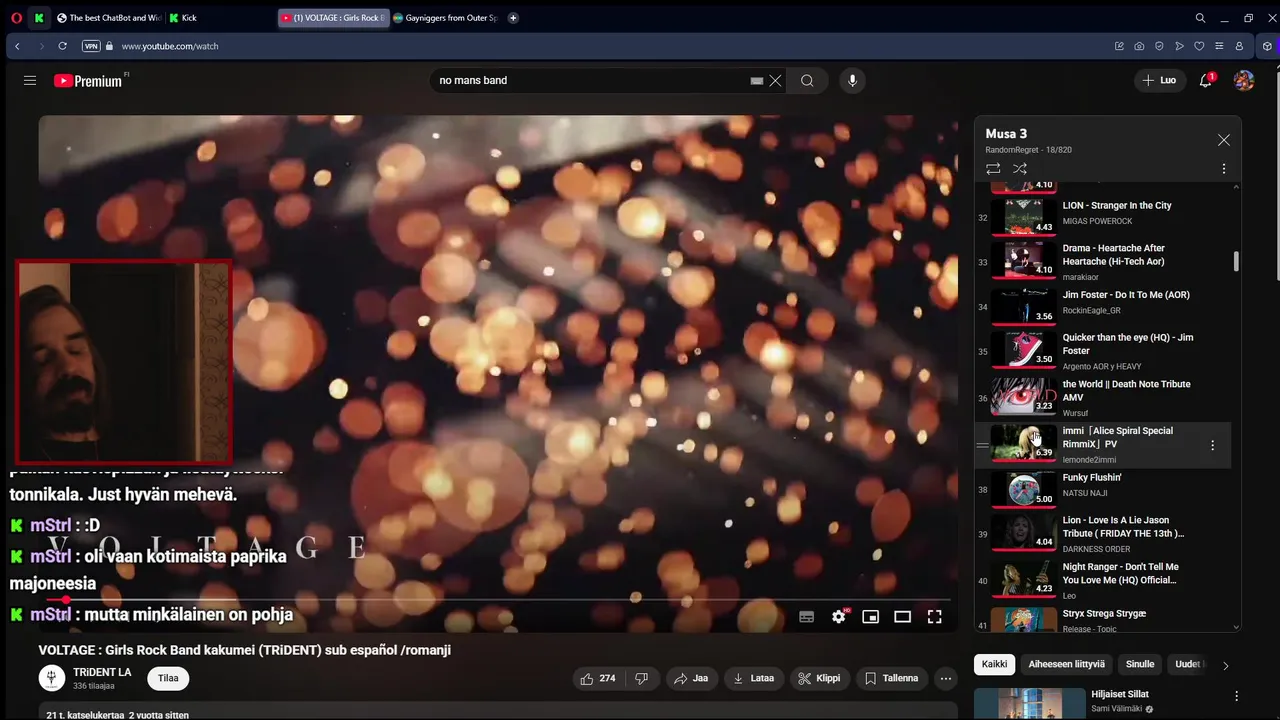Open options for Hiljaiset Sillat recommendation
This screenshot has width=1280, height=720.
1236,696
